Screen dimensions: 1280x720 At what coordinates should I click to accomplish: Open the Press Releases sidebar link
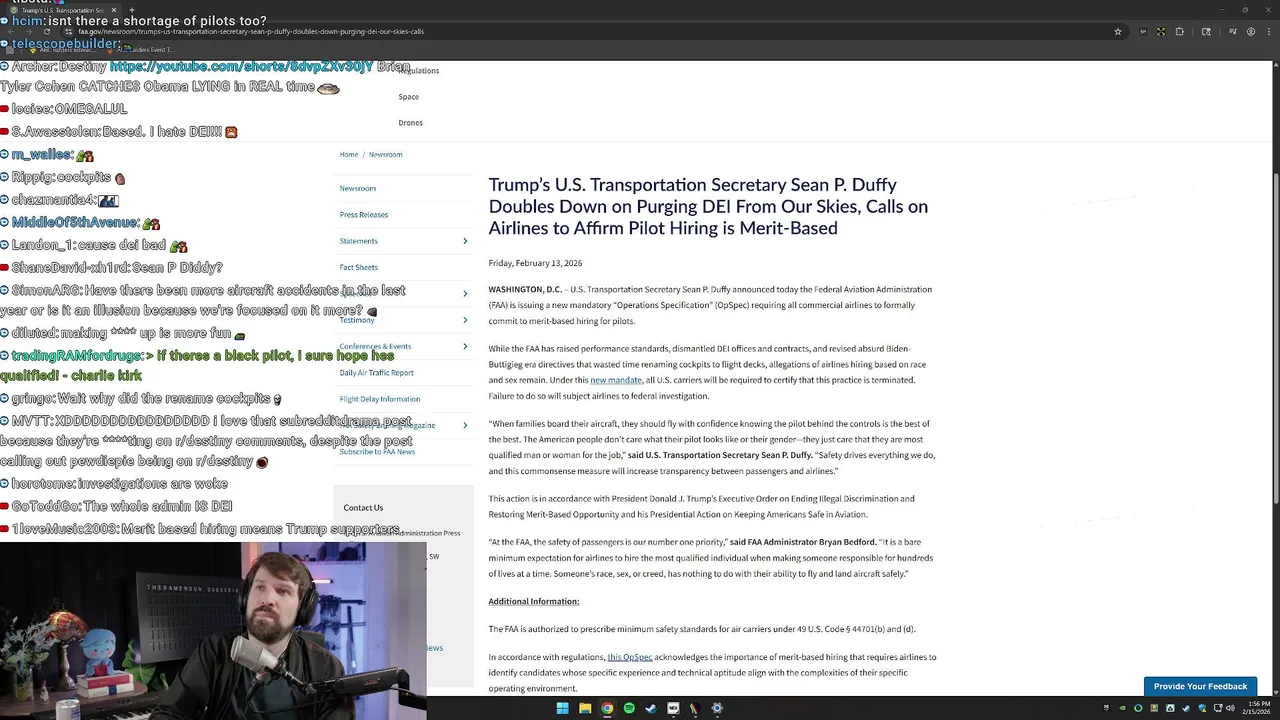(x=364, y=214)
